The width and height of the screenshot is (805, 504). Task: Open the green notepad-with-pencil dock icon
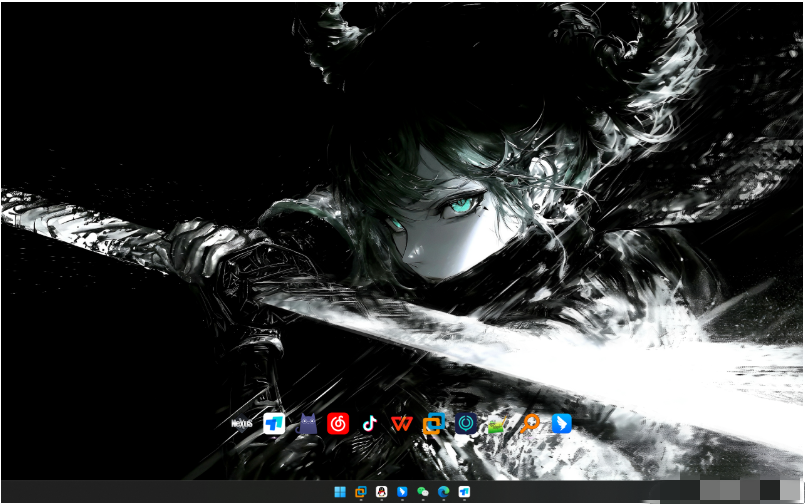pyautogui.click(x=497, y=424)
